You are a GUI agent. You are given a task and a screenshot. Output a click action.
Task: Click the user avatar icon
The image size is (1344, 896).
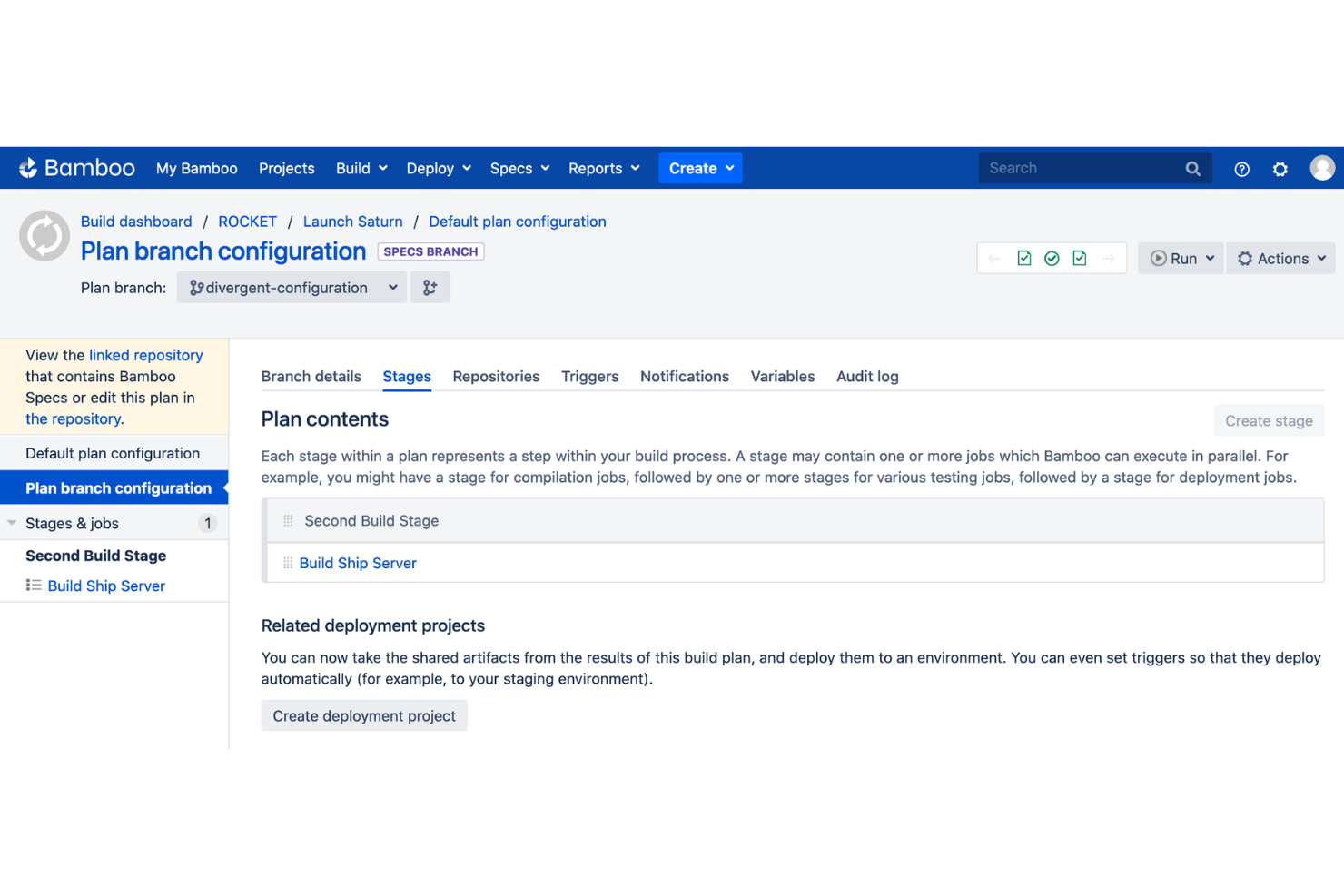coord(1322,167)
